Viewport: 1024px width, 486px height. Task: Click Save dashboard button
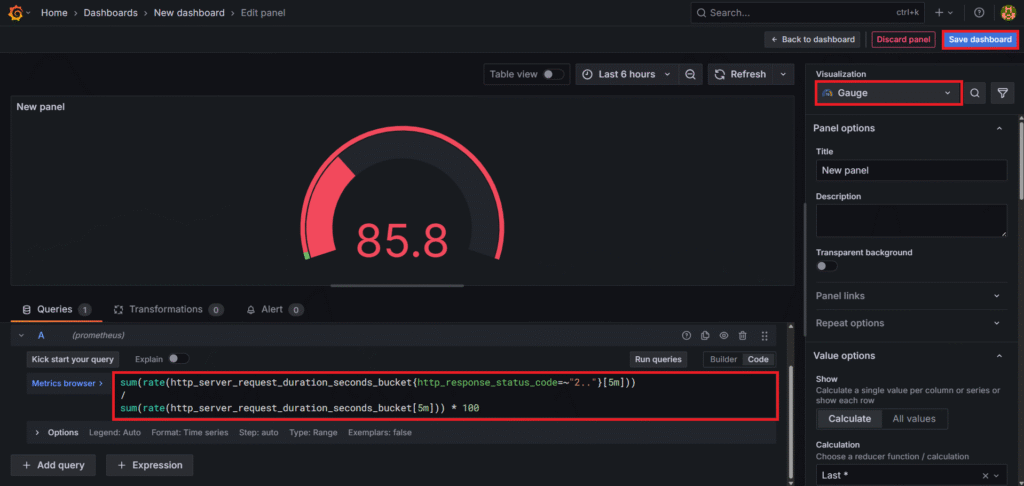coord(980,39)
